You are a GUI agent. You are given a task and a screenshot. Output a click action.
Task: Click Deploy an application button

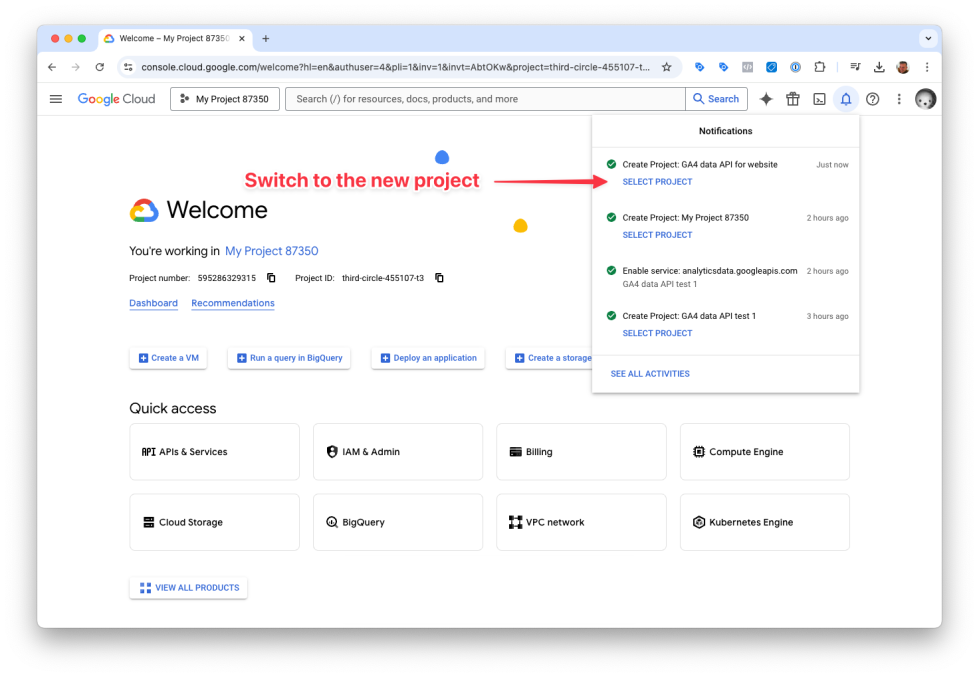428,358
